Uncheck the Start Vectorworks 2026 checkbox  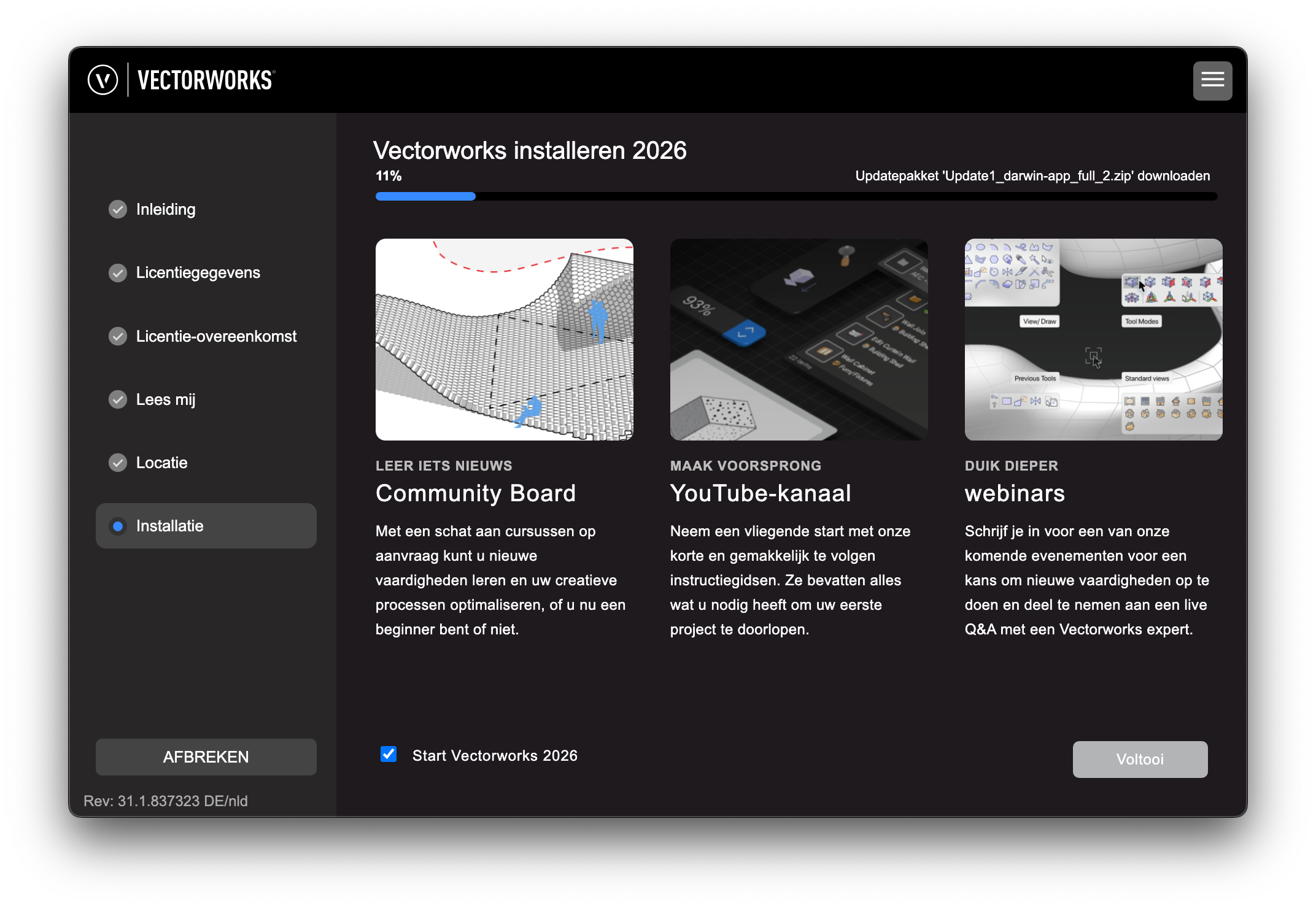(x=389, y=754)
